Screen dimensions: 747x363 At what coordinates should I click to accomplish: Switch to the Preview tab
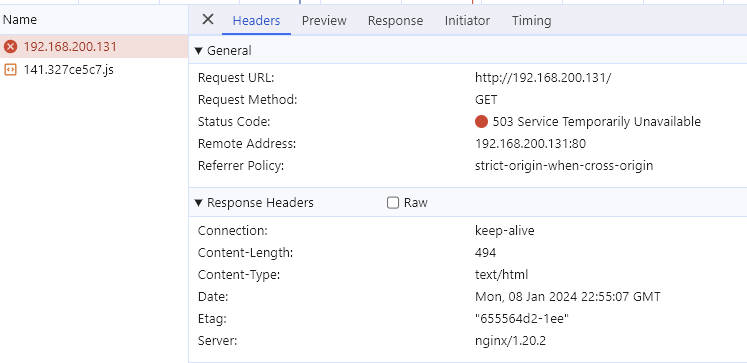(324, 20)
